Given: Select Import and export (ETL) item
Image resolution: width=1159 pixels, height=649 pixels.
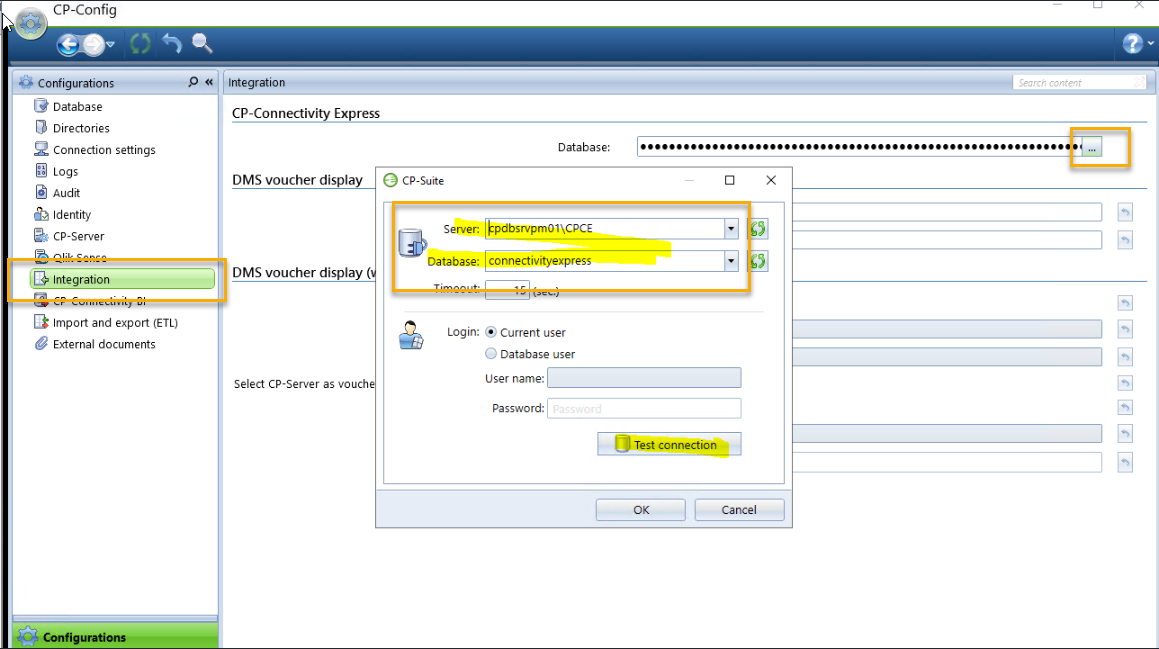Looking at the screenshot, I should (x=115, y=323).
